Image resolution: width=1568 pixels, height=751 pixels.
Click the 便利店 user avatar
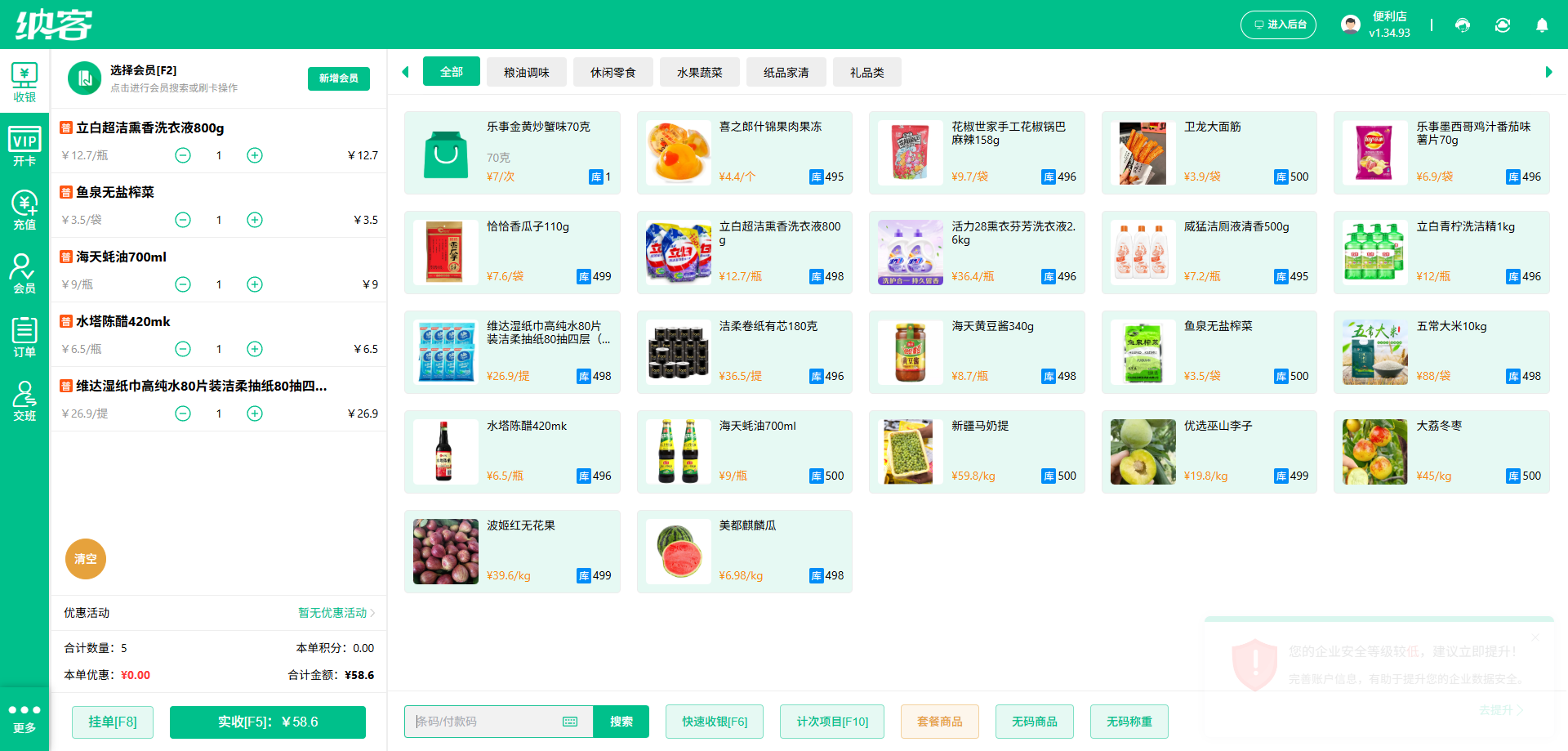pos(1351,25)
